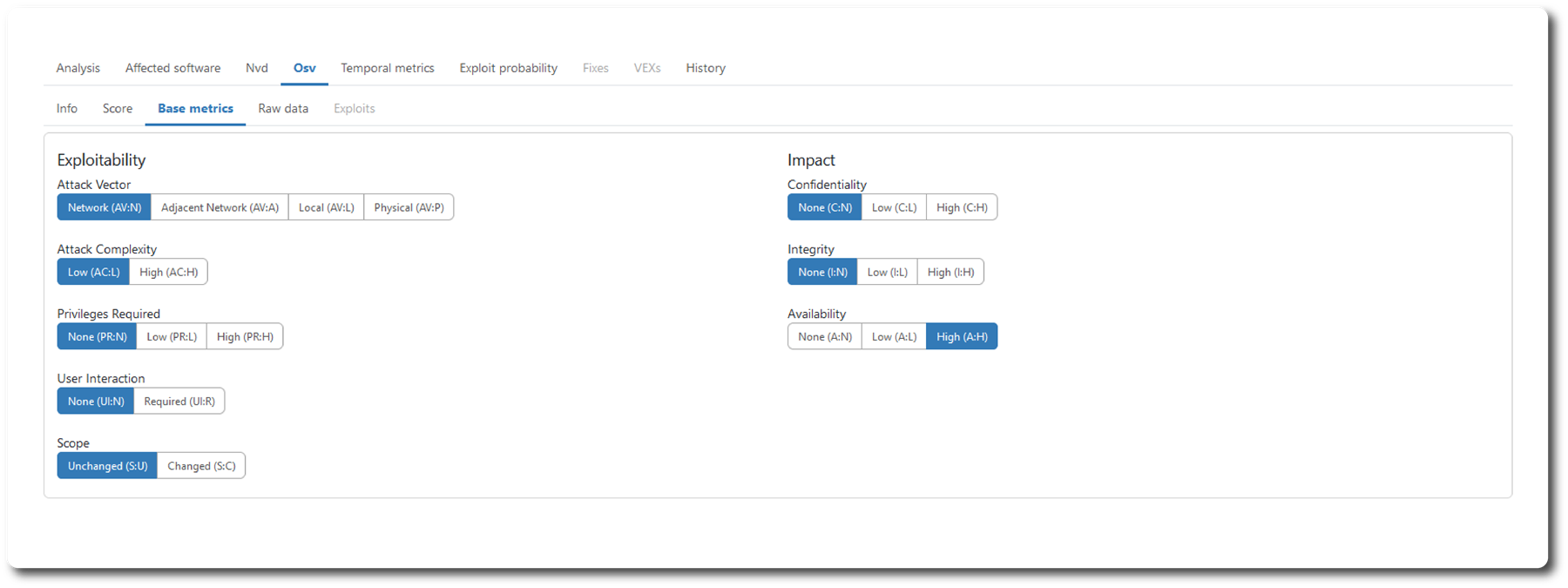Set attack vector to Physical (AV:P)
Image resolution: width=1568 pixels, height=588 pixels.
[409, 207]
